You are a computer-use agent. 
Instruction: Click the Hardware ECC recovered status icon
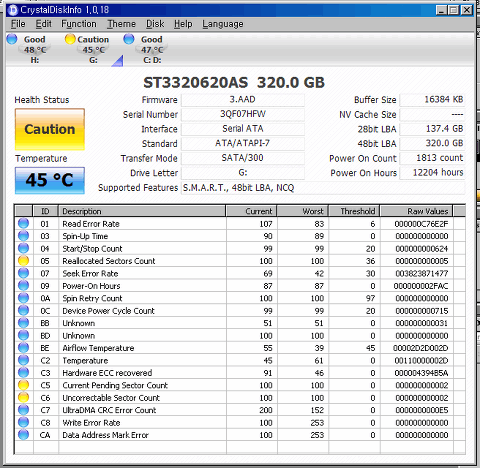23,373
